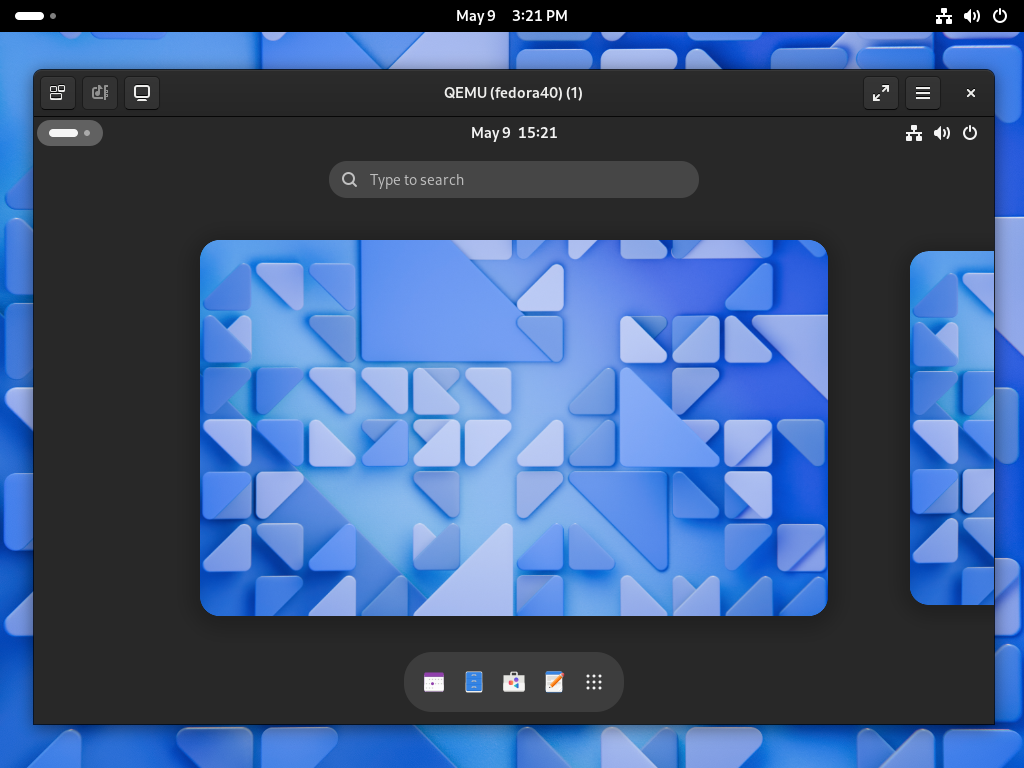Open the host power icon in top bar
This screenshot has height=768, width=1024.
[x=1000, y=16]
